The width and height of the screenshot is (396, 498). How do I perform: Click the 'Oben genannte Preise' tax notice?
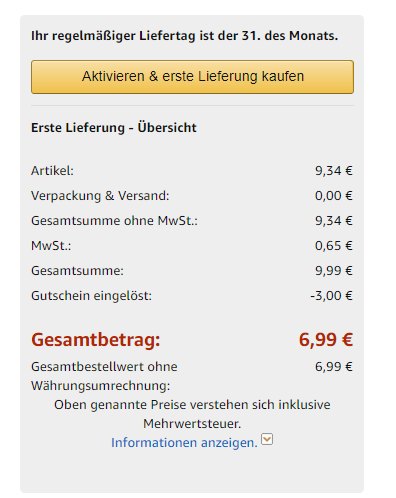tap(192, 414)
